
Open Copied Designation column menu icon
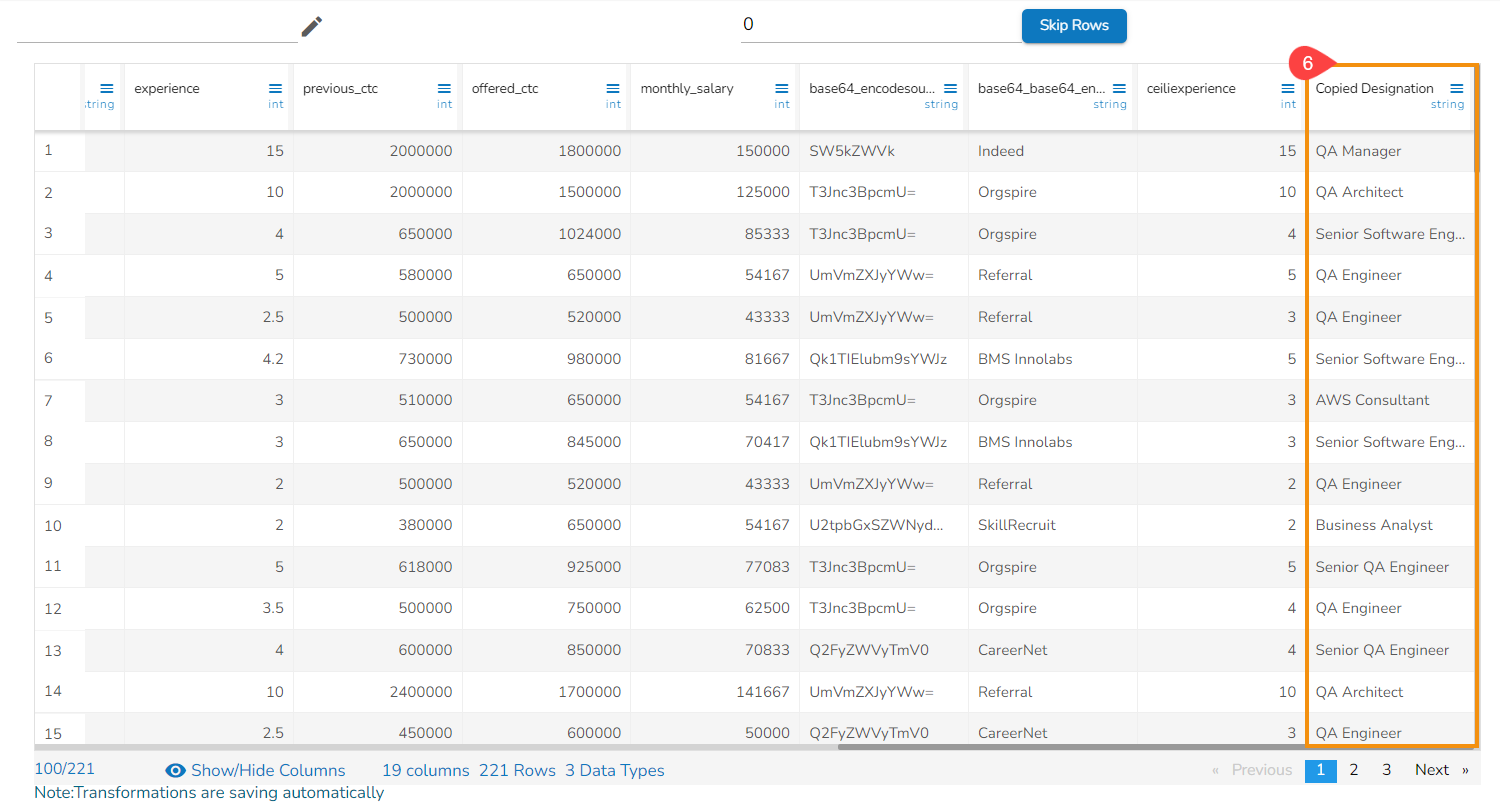click(1456, 89)
